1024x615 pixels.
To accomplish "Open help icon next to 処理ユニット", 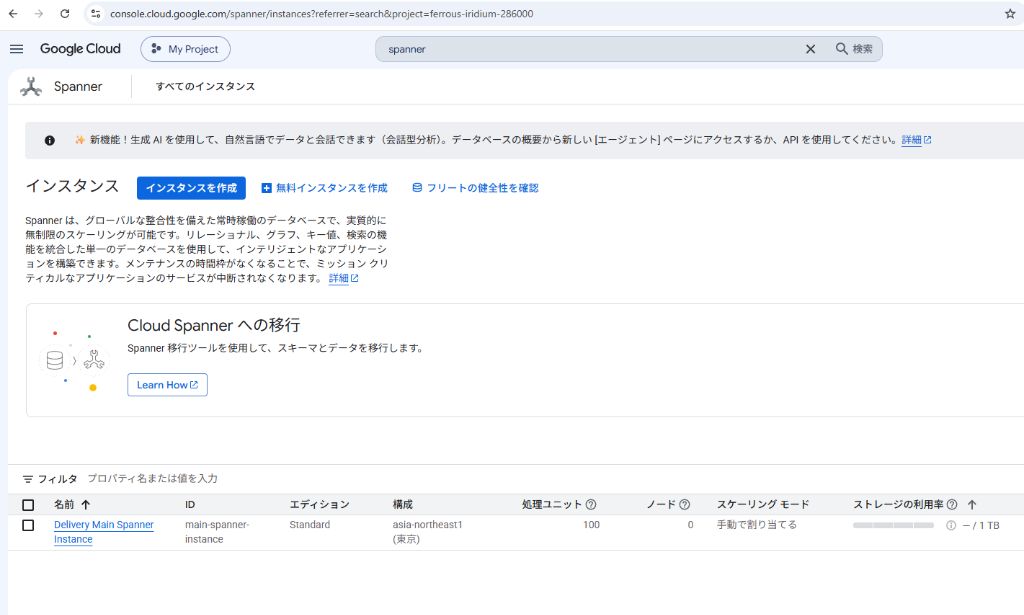I will click(x=591, y=505).
